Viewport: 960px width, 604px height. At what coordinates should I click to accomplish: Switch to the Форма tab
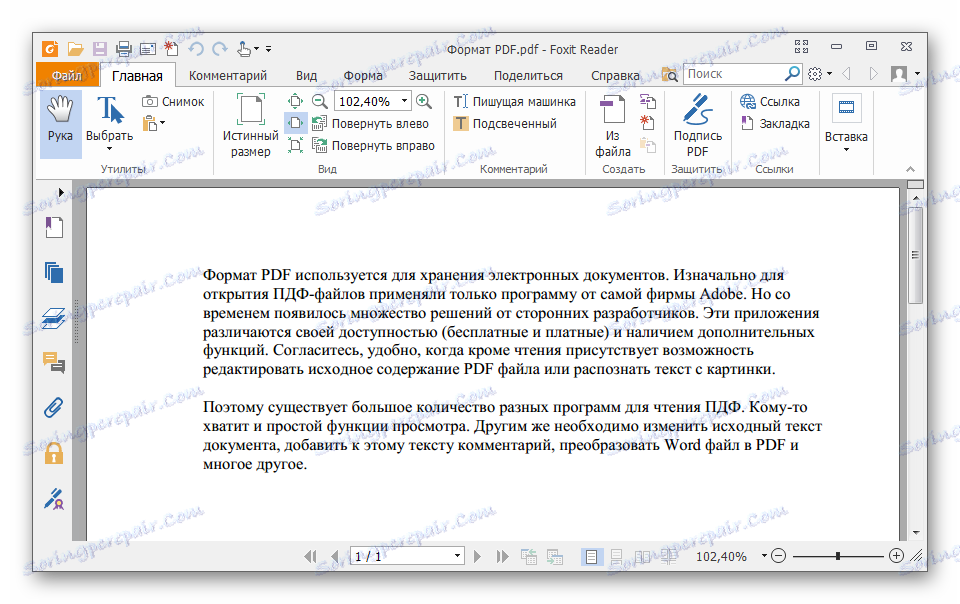[362, 75]
